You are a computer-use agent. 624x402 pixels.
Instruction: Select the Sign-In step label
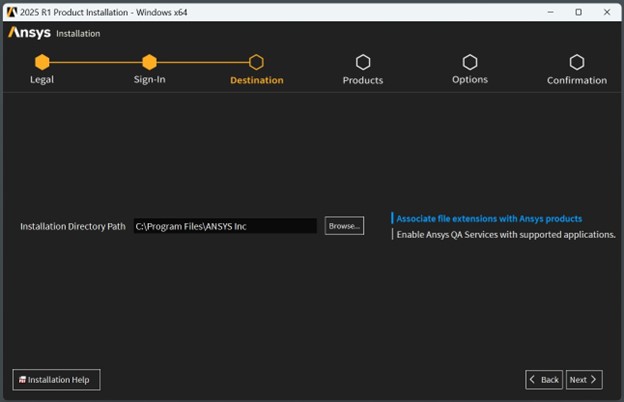click(150, 80)
